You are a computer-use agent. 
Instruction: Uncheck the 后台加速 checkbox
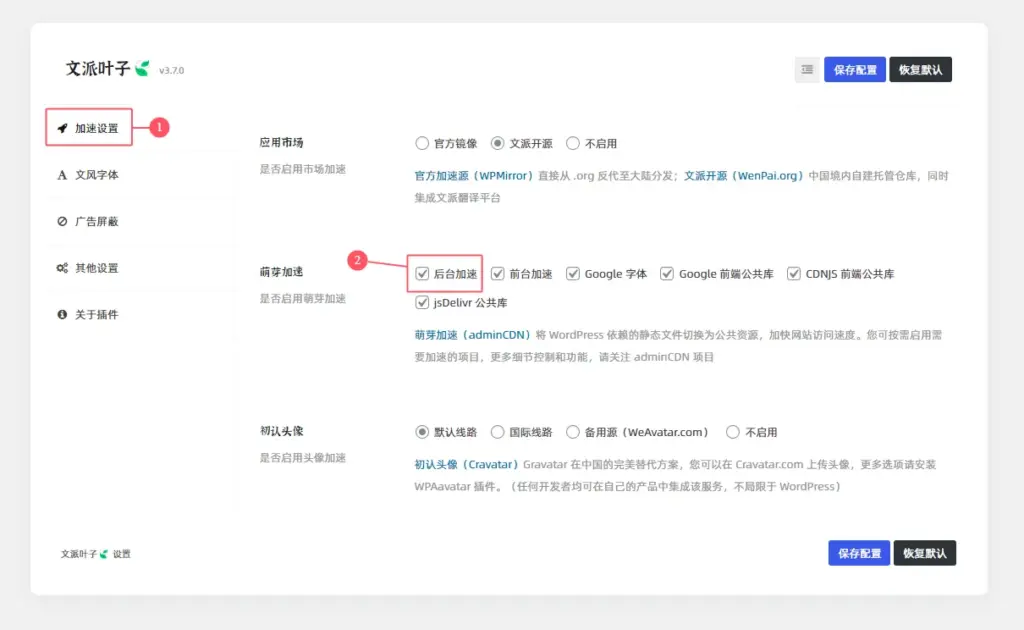coord(423,274)
